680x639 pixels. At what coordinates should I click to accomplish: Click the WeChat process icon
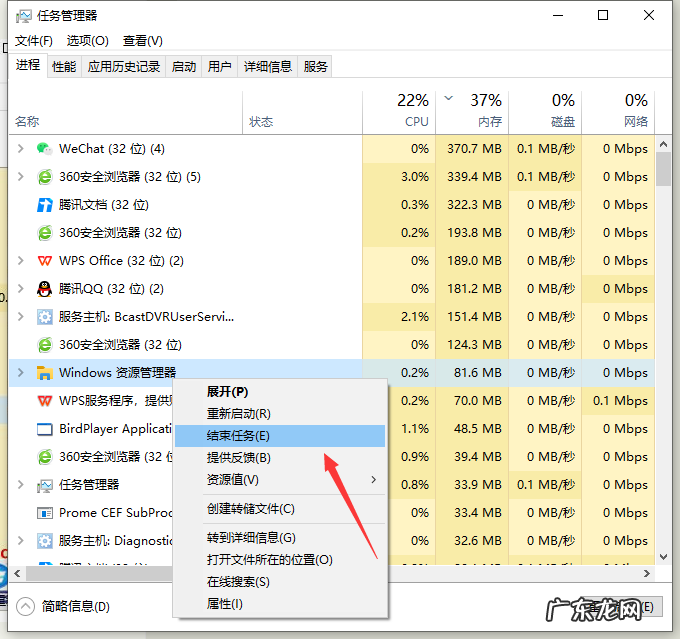coord(44,149)
